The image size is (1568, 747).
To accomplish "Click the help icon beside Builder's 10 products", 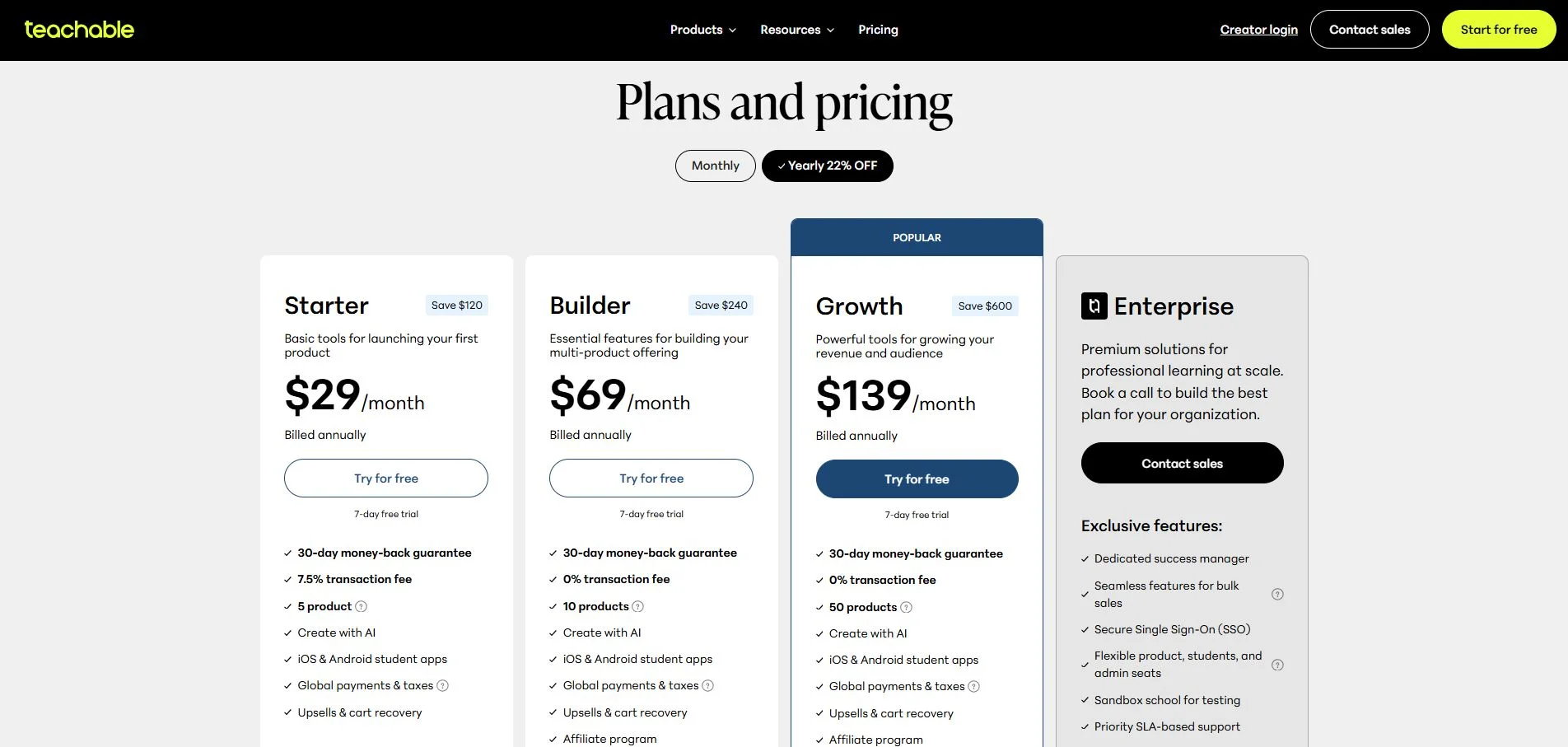I will click(x=638, y=606).
